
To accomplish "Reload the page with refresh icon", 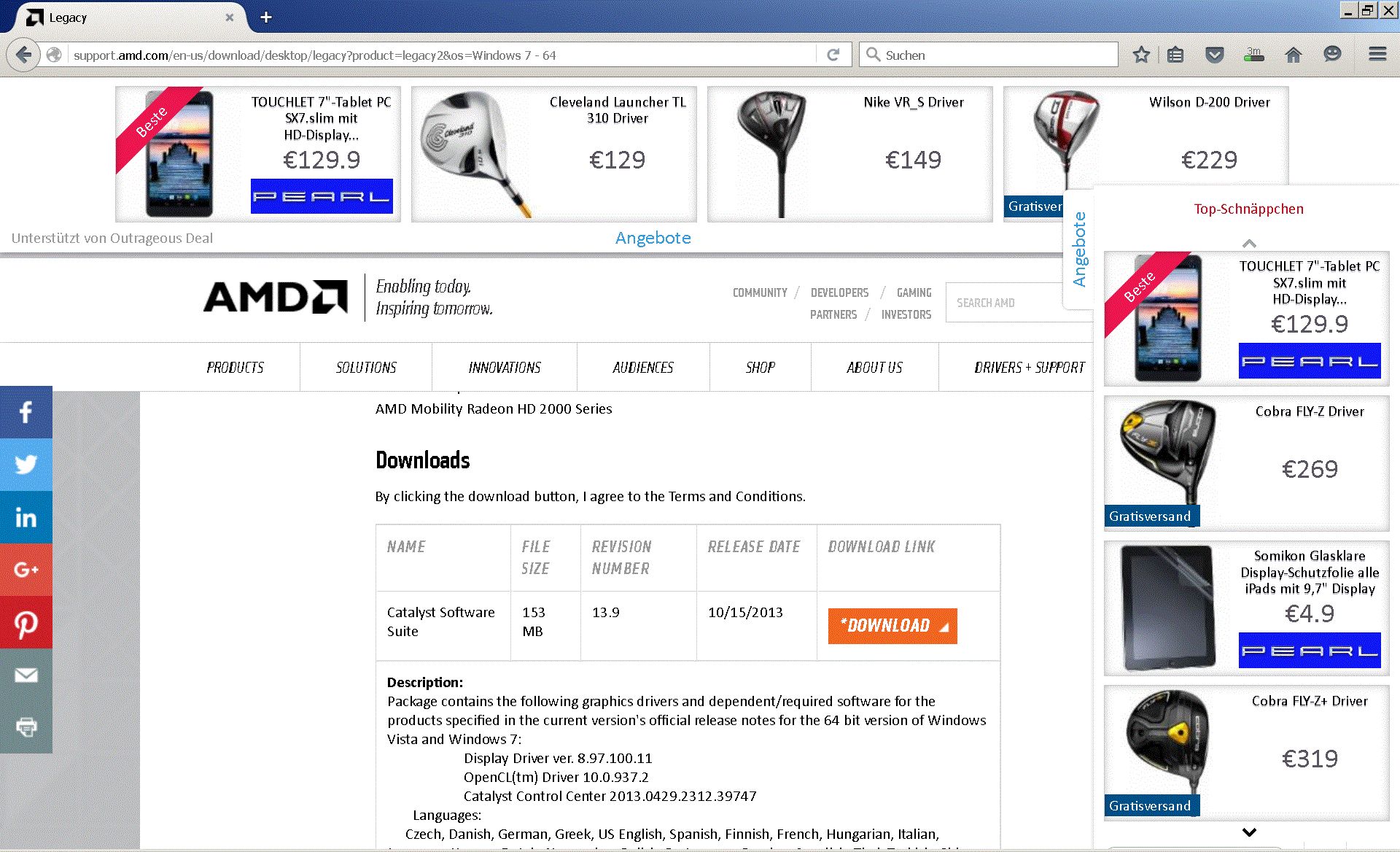I will (833, 55).
